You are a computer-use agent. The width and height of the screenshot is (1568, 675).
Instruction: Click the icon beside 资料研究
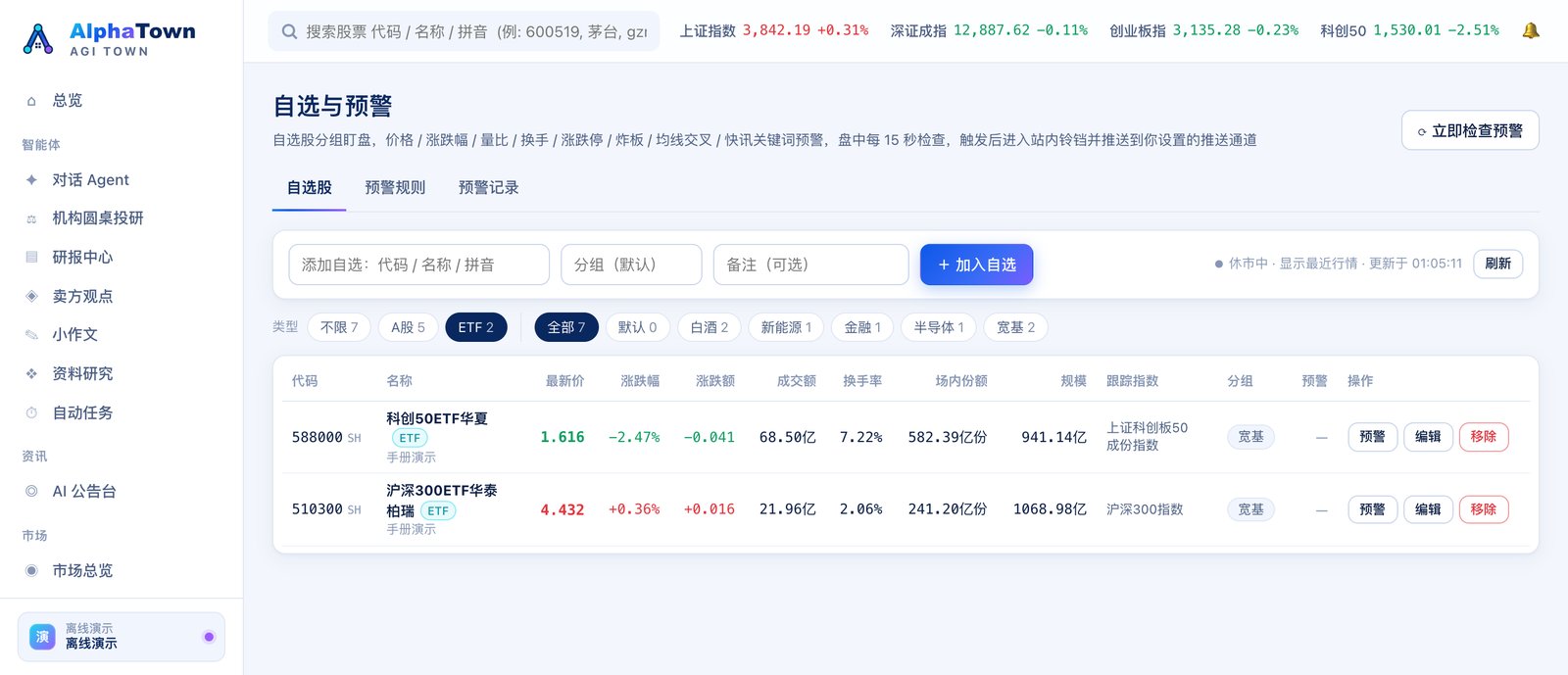click(31, 374)
